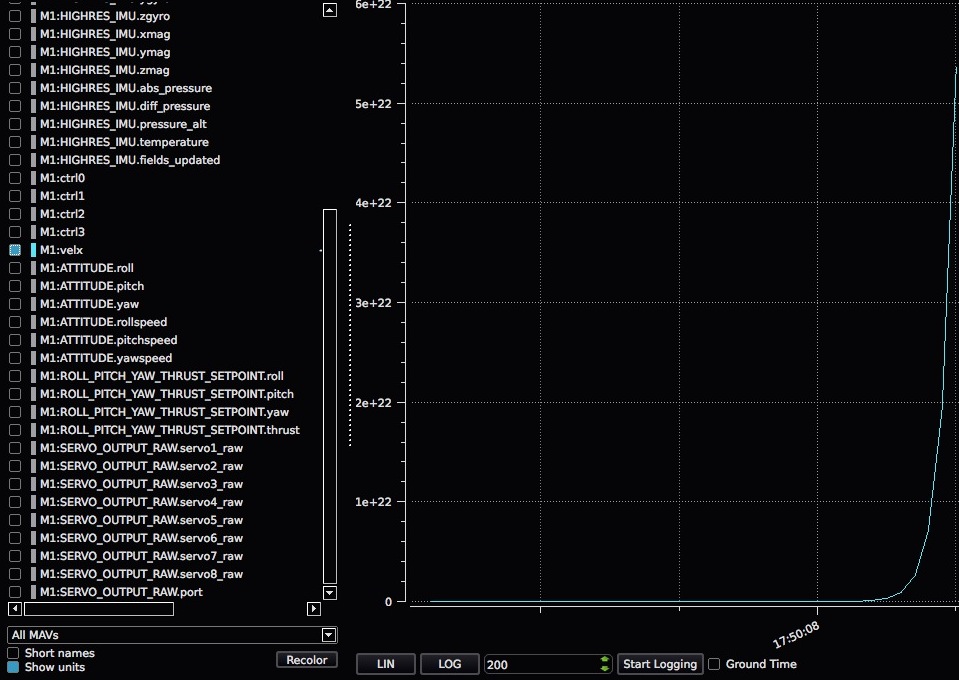Click the scroll up arrow above the plot

pyautogui.click(x=329, y=8)
